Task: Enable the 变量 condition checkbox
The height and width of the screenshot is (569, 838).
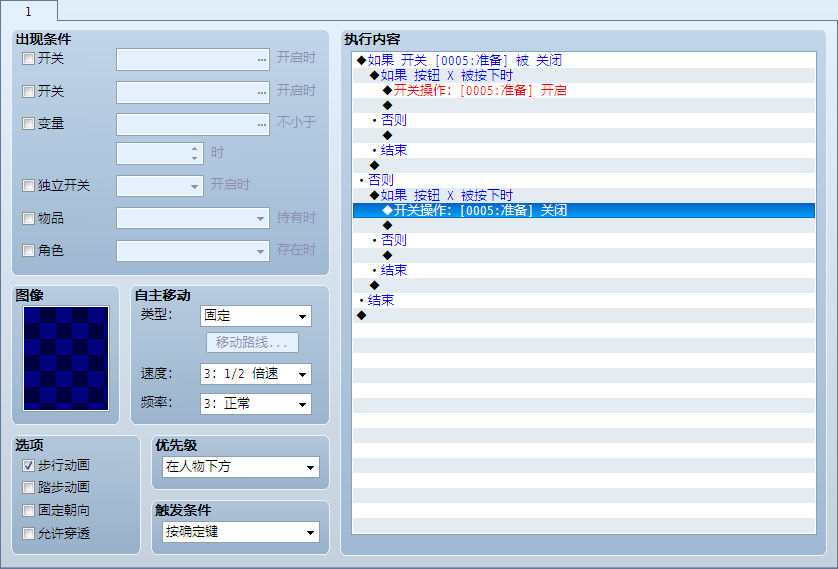Action: tap(28, 123)
